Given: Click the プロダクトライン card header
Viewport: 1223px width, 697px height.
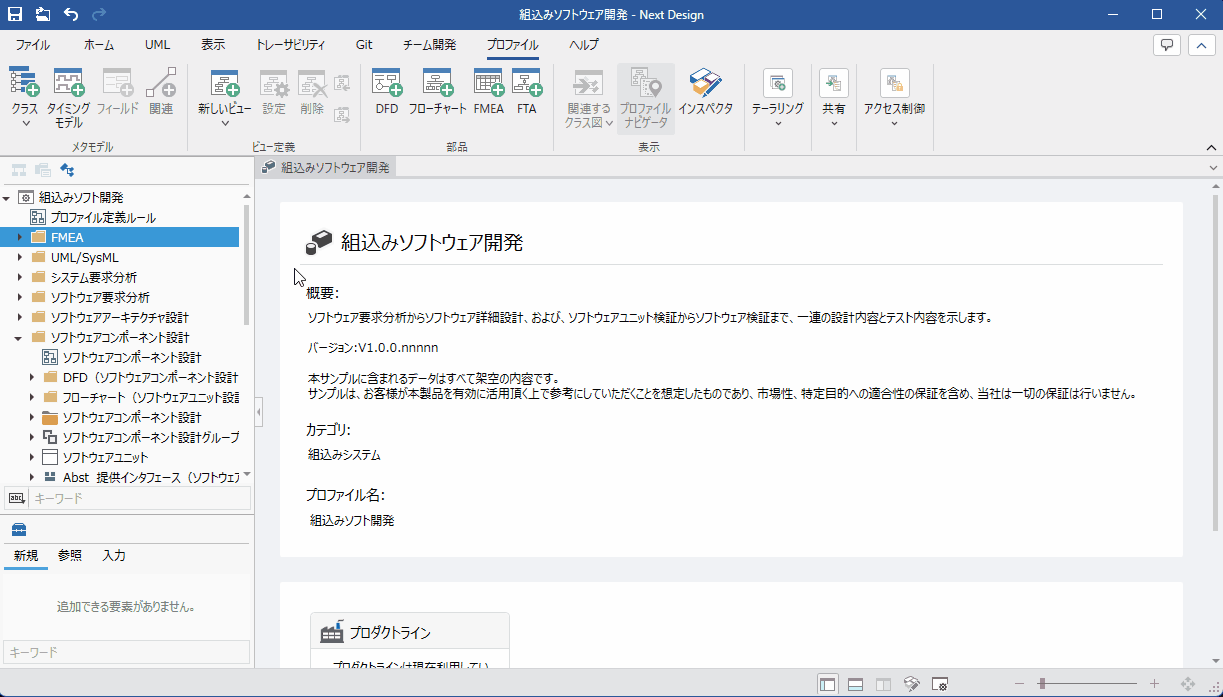Looking at the screenshot, I should click(x=410, y=633).
